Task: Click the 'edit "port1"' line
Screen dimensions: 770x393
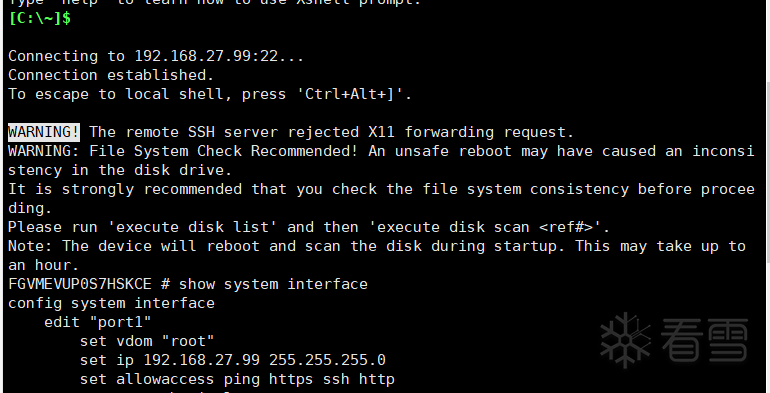Action: [98, 322]
